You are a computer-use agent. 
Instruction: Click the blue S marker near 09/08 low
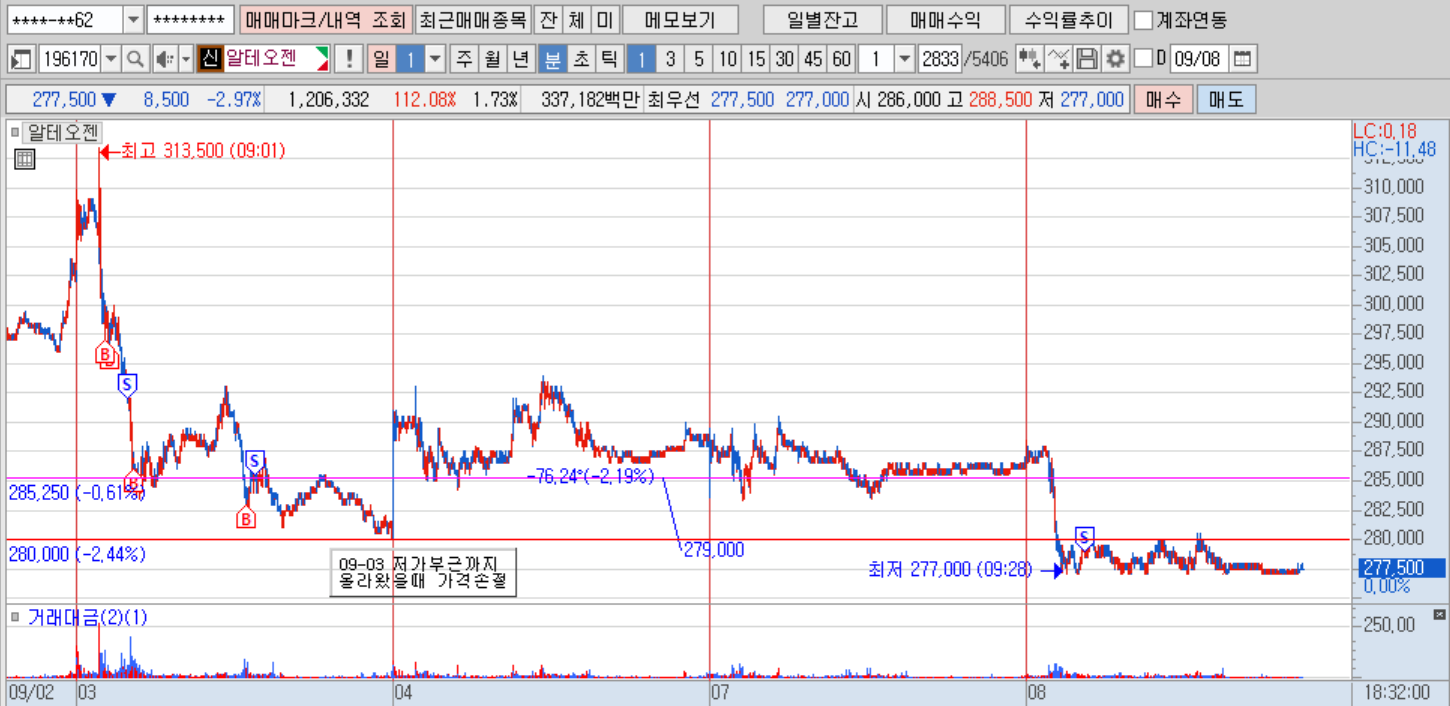pos(1084,537)
